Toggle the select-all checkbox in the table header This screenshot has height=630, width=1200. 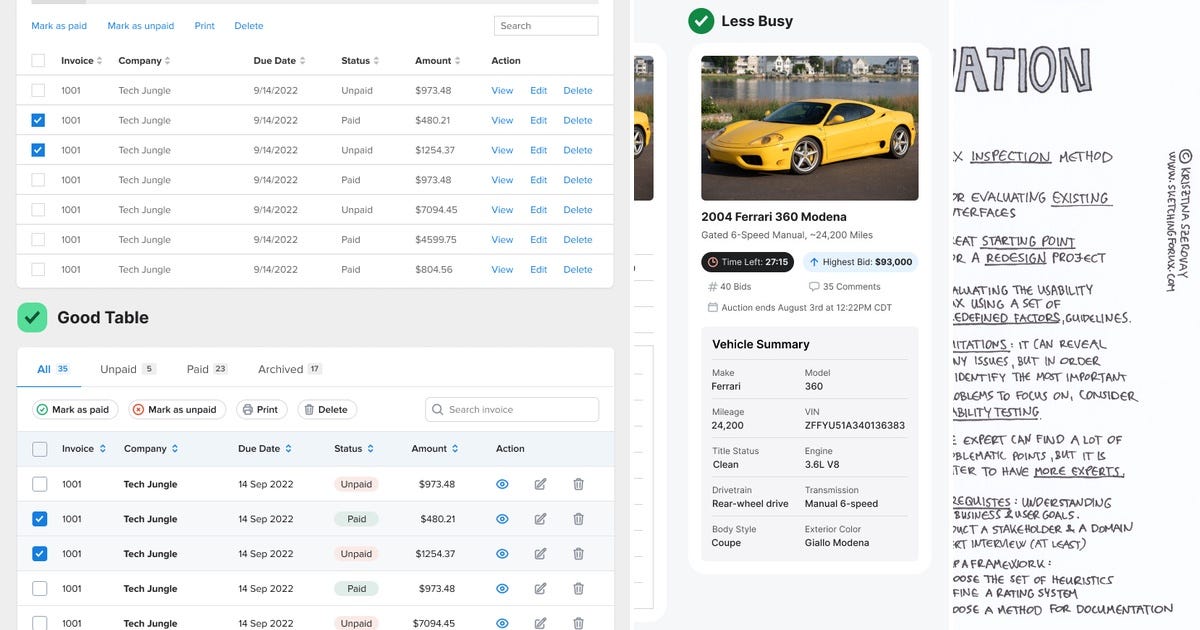[40, 448]
